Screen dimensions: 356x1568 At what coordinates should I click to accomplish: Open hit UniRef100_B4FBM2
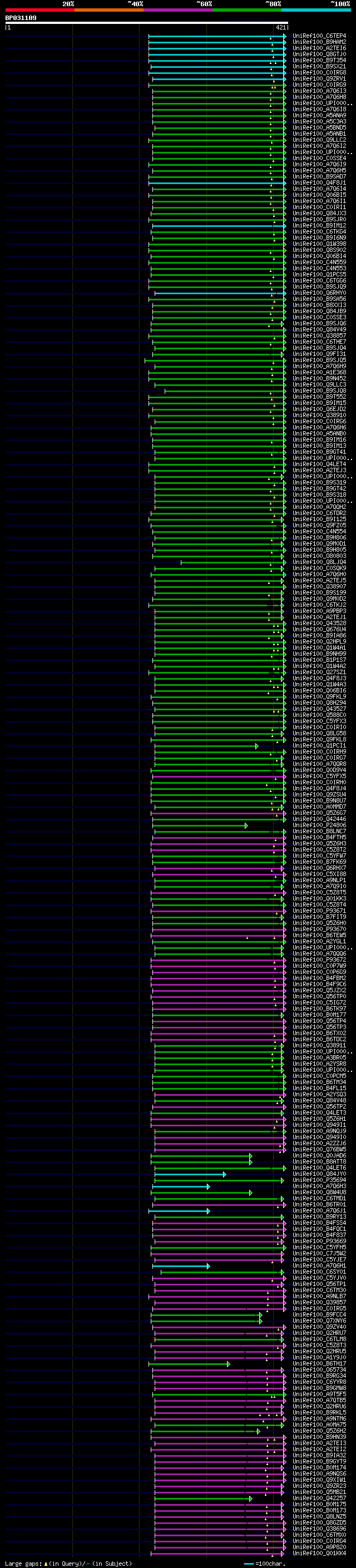[319, 977]
